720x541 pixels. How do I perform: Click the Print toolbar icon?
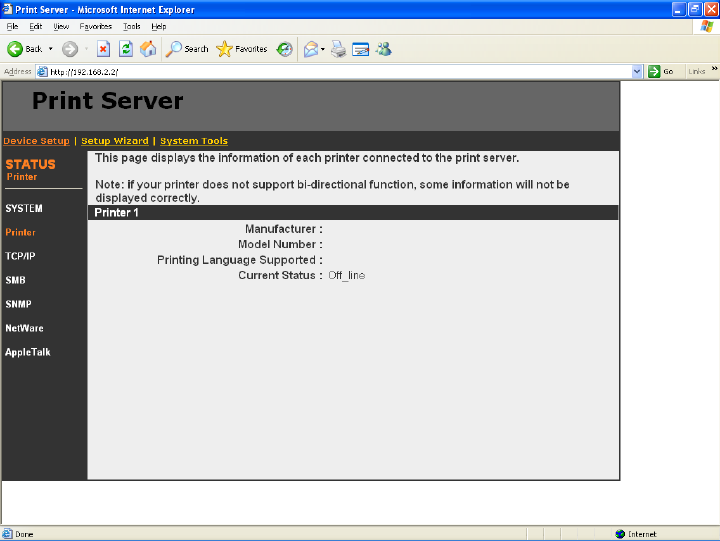(x=338, y=49)
